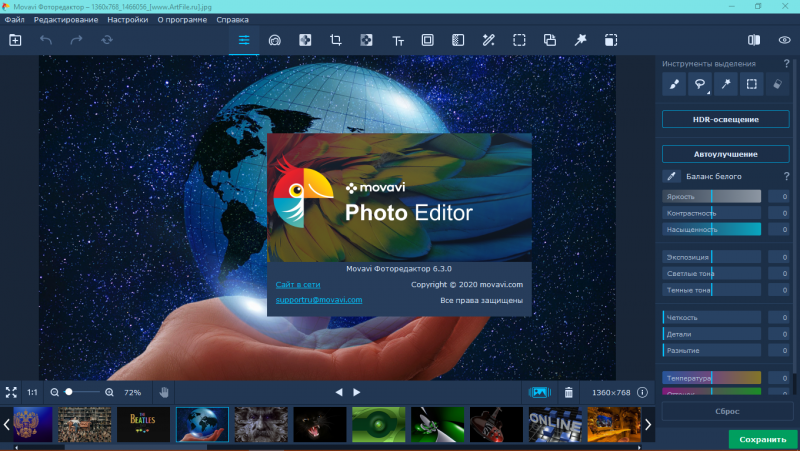Select the Crop tool in top toolbar
800x451 pixels.
(336, 40)
